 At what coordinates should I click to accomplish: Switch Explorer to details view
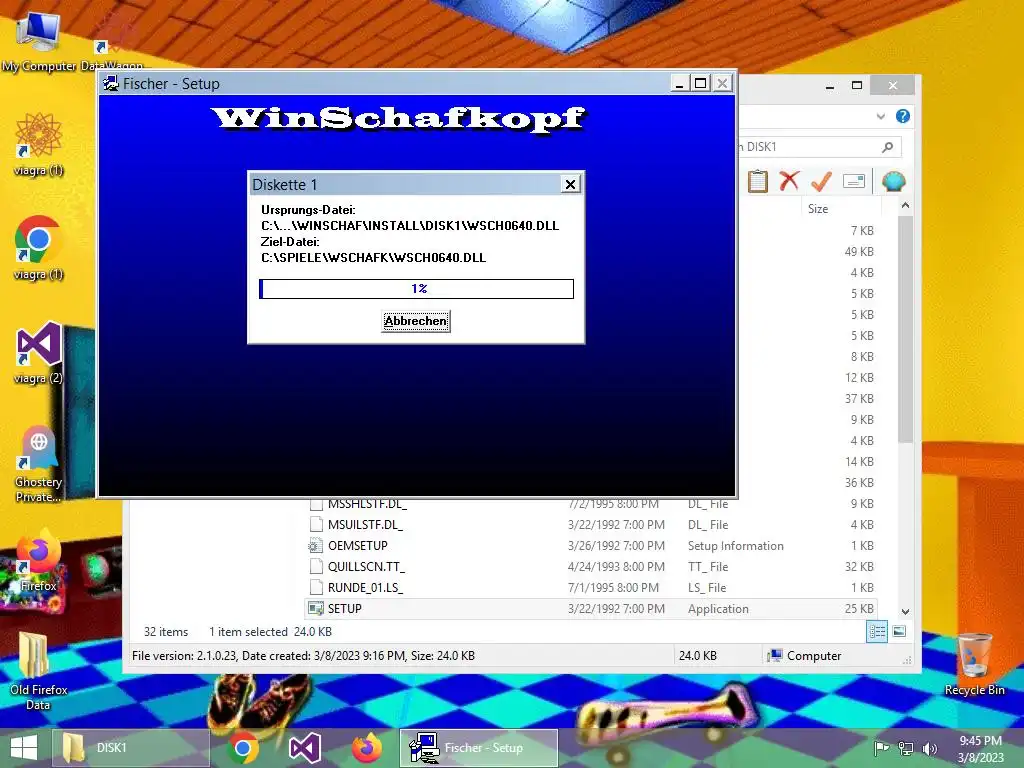(876, 632)
